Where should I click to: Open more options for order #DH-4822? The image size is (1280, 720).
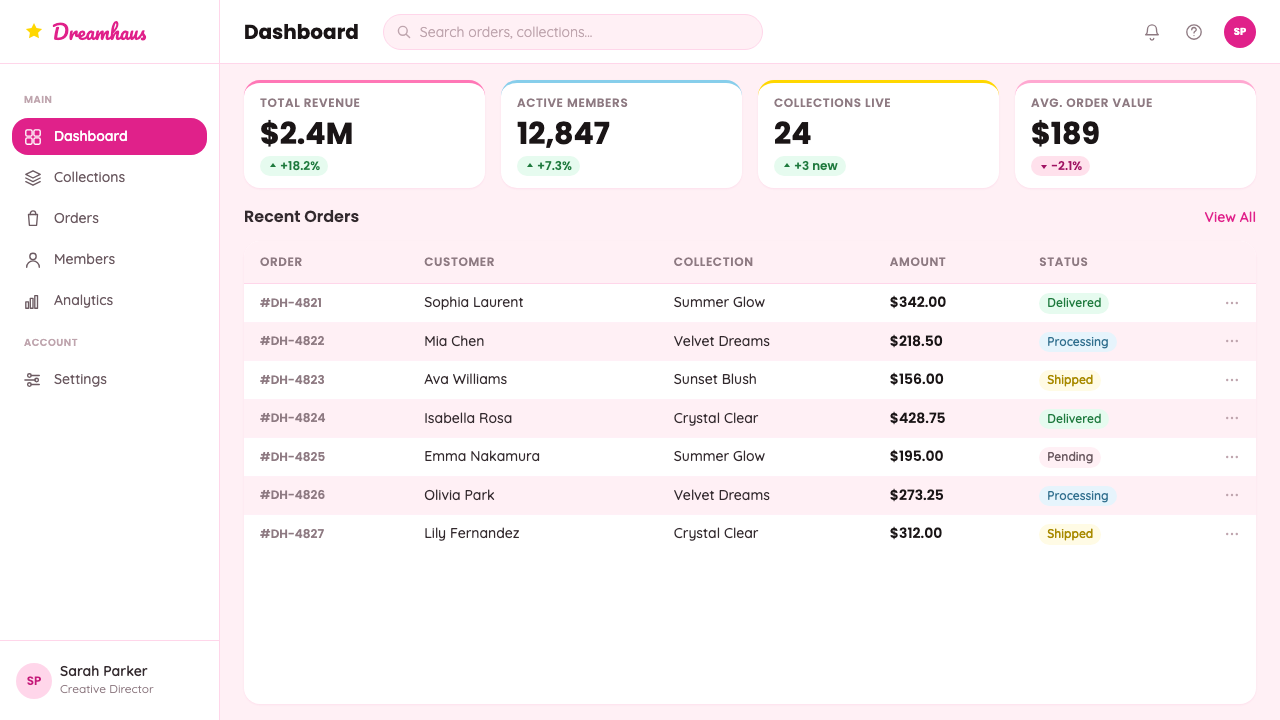click(1232, 341)
